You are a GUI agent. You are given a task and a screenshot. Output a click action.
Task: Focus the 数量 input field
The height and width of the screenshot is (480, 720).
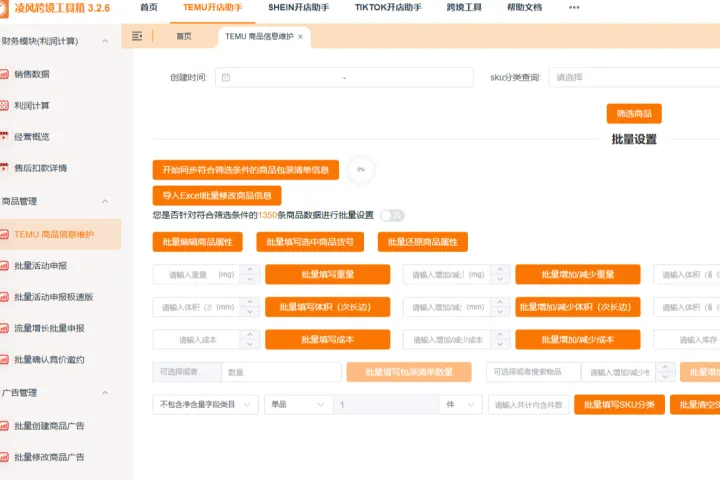(281, 372)
